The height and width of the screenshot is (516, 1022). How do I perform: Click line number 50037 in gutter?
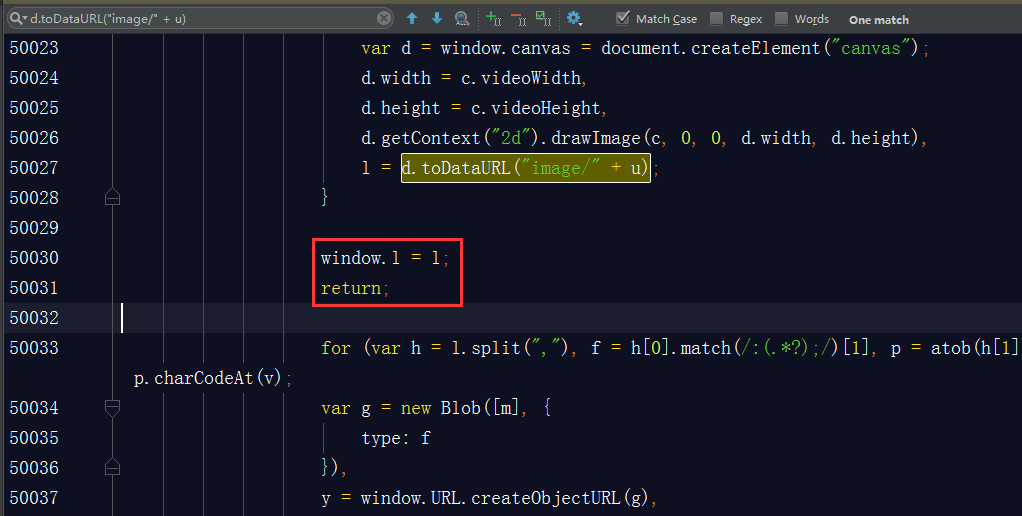[34, 498]
